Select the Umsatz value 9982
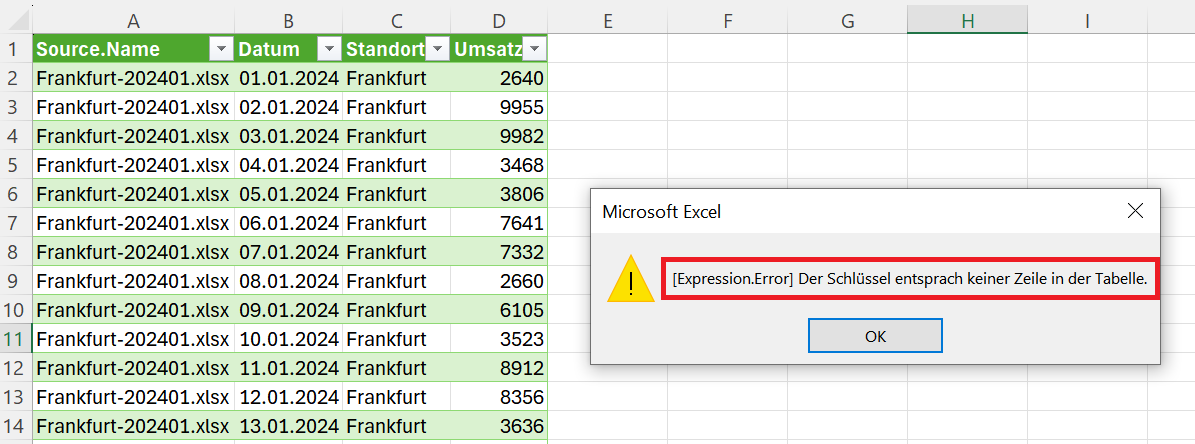The image size is (1195, 444). pos(499,136)
